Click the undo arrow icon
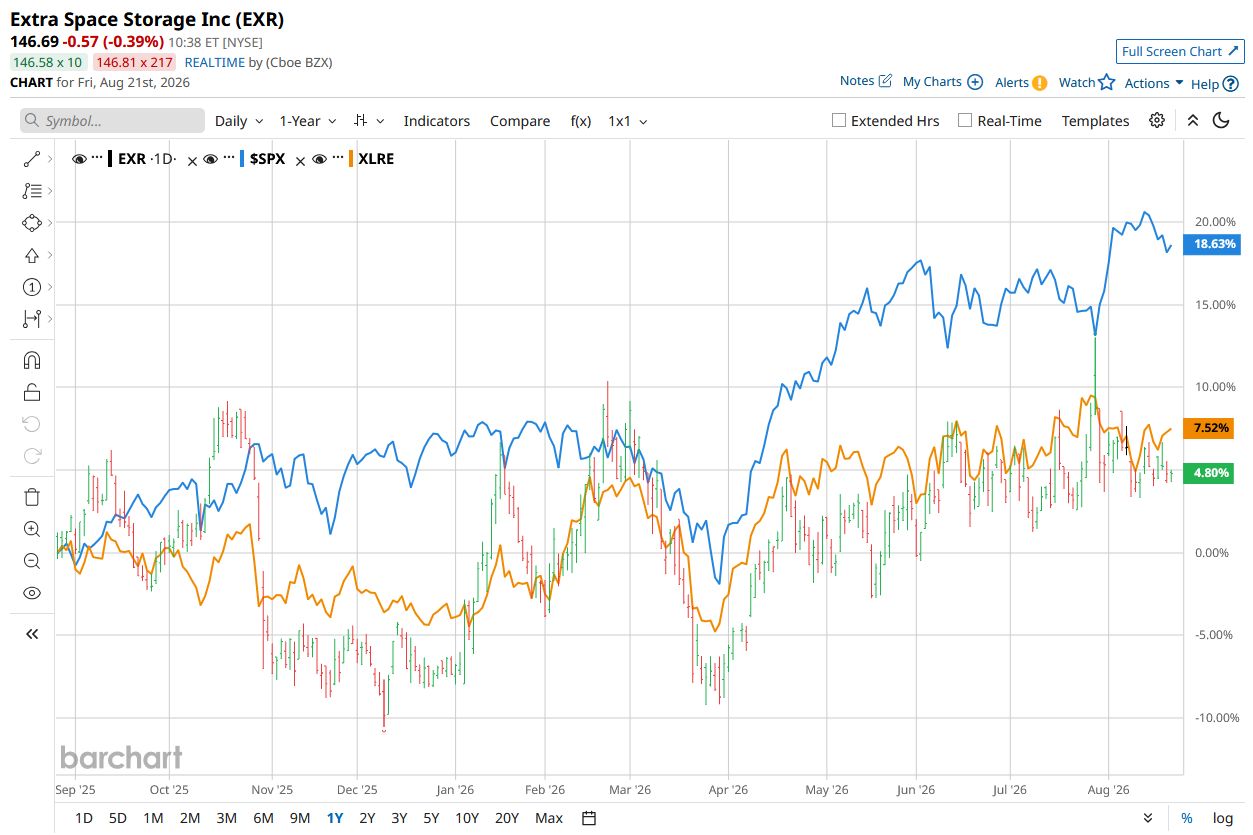The width and height of the screenshot is (1253, 835). (31, 424)
